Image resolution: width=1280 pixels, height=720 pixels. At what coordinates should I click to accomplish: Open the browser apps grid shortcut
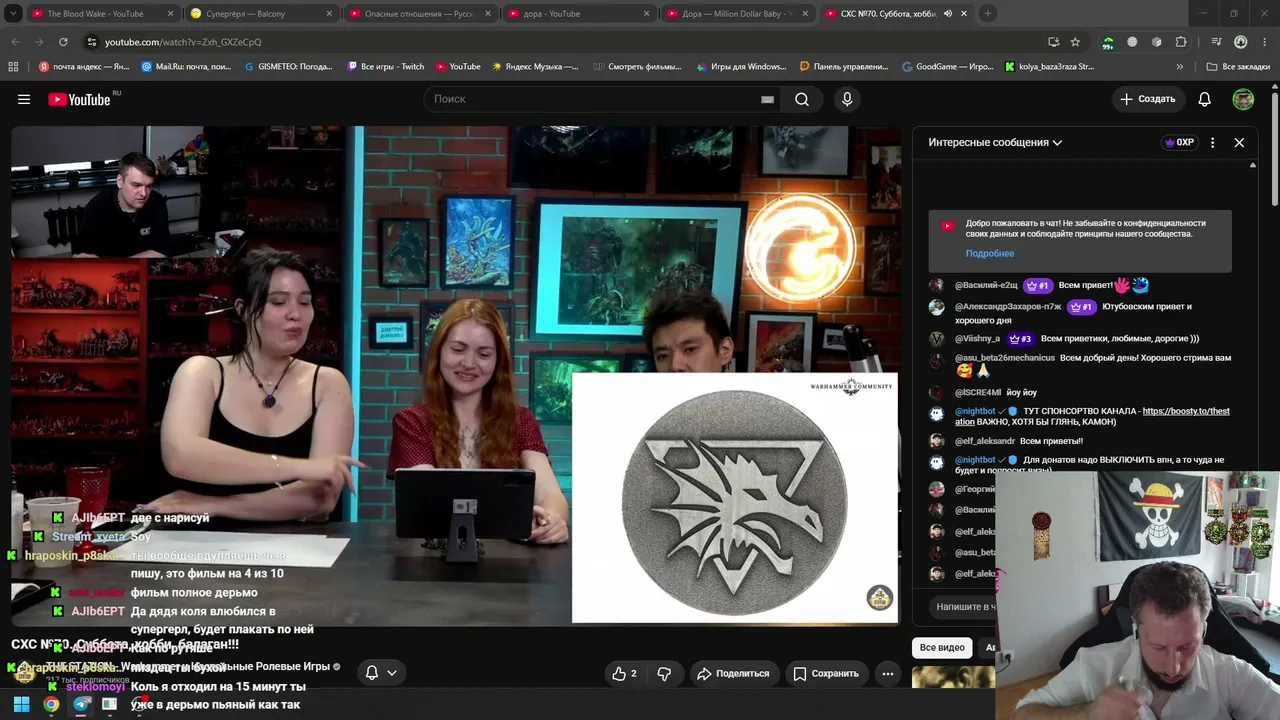[x=13, y=67]
